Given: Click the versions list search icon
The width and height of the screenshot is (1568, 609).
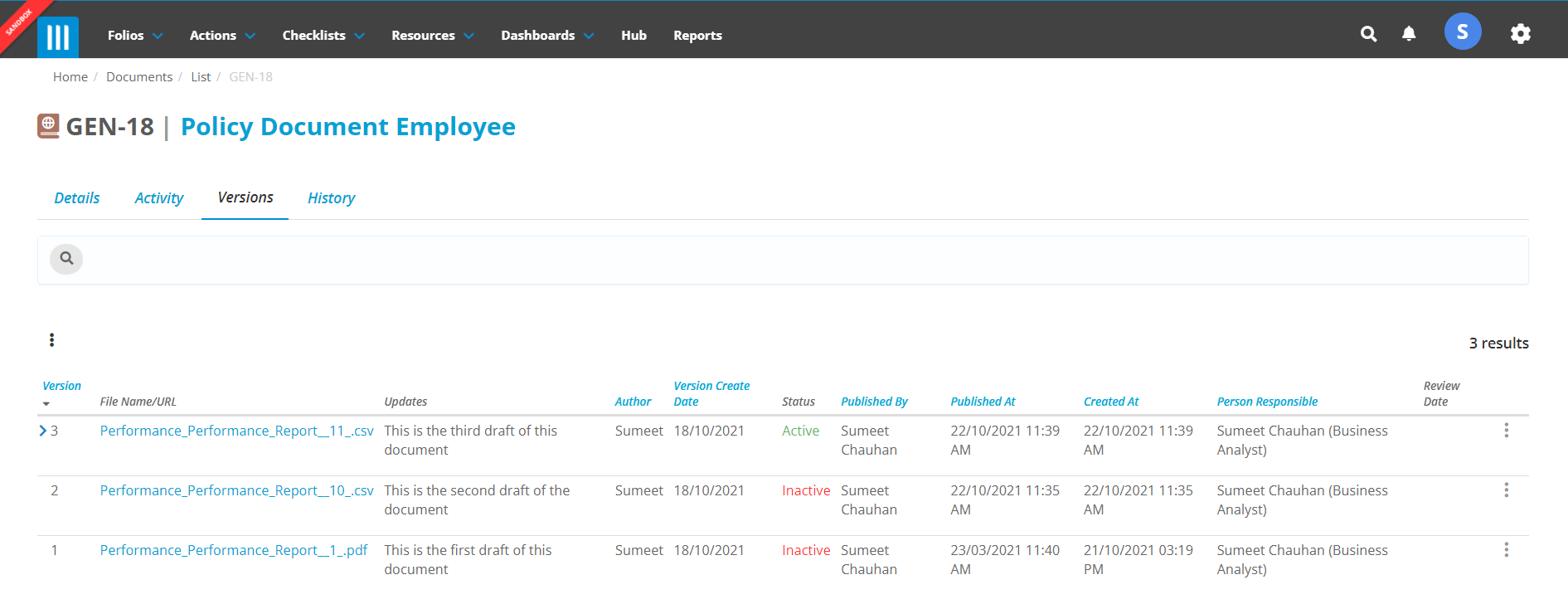Looking at the screenshot, I should (66, 259).
